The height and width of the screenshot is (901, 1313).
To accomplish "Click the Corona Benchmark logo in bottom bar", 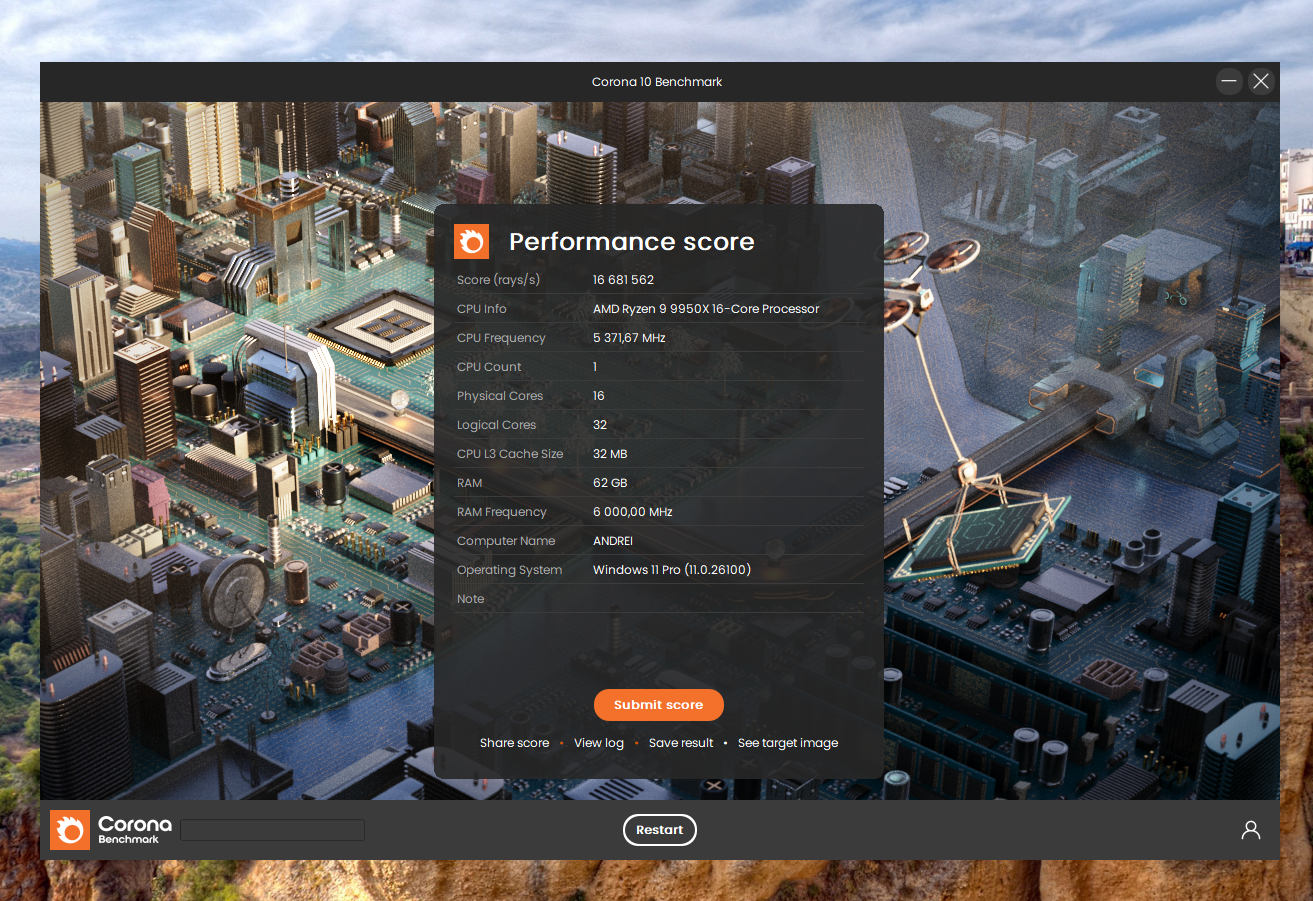I will (x=111, y=829).
